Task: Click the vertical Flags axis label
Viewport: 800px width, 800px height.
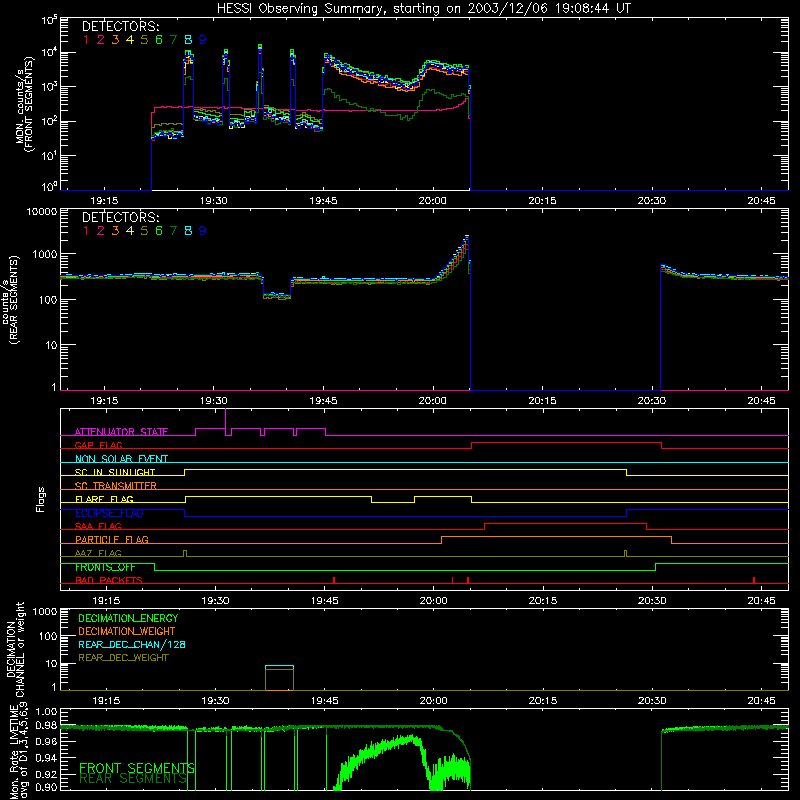Action: [40, 499]
